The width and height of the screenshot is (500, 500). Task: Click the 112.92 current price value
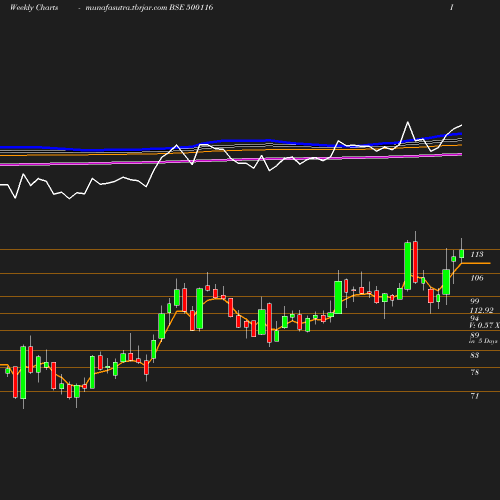click(x=482, y=310)
